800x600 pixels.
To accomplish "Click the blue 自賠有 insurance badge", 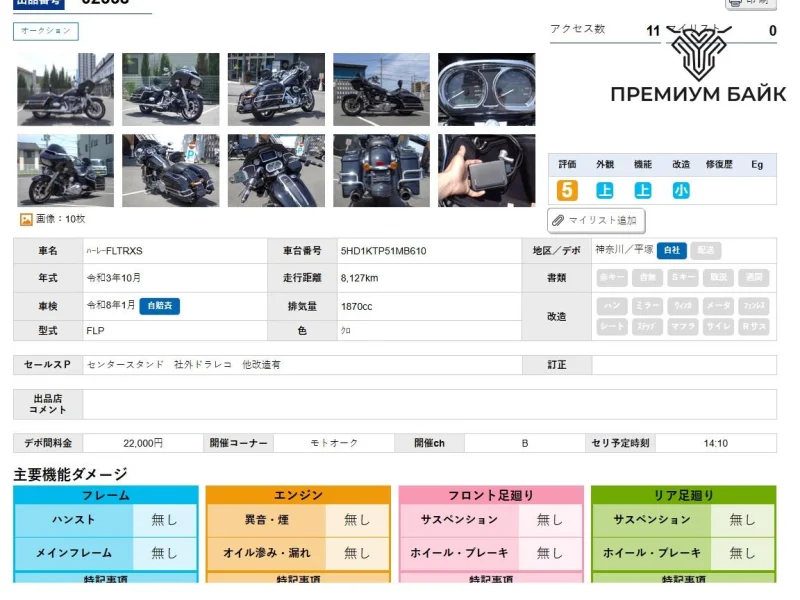I will (159, 305).
